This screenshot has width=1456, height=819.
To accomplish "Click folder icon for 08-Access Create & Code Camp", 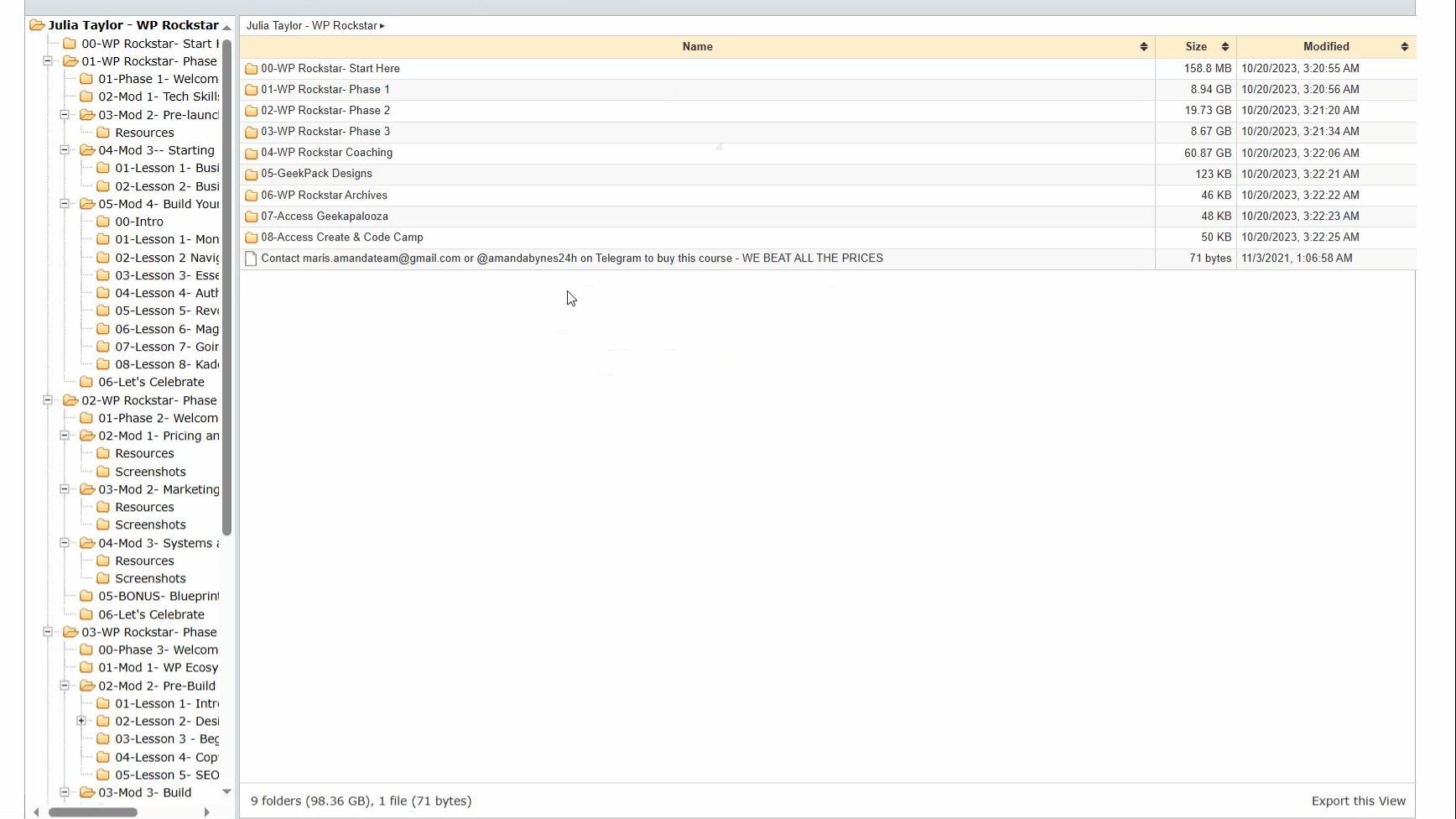I will click(x=251, y=237).
